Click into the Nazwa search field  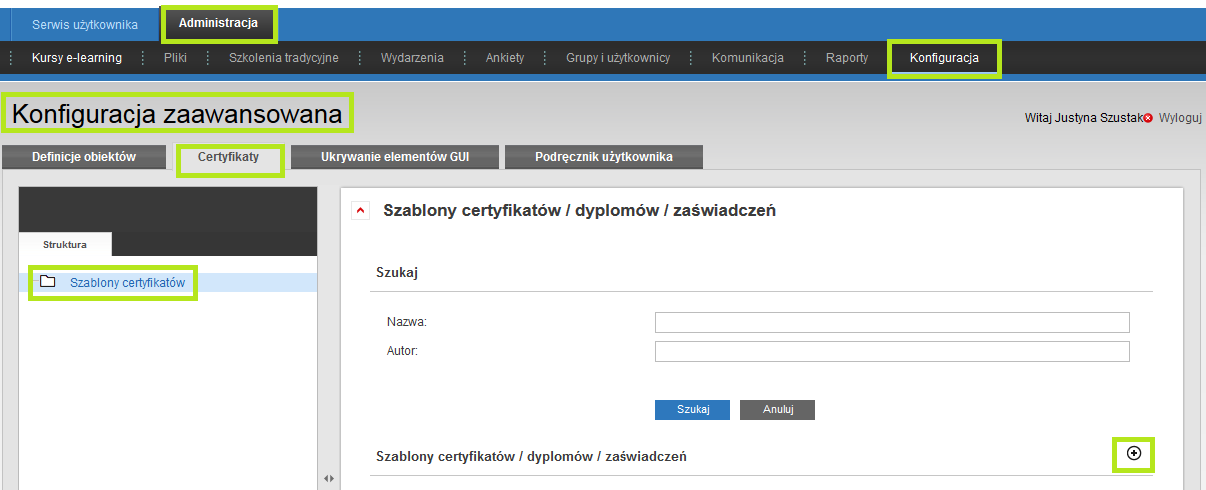[x=892, y=321]
